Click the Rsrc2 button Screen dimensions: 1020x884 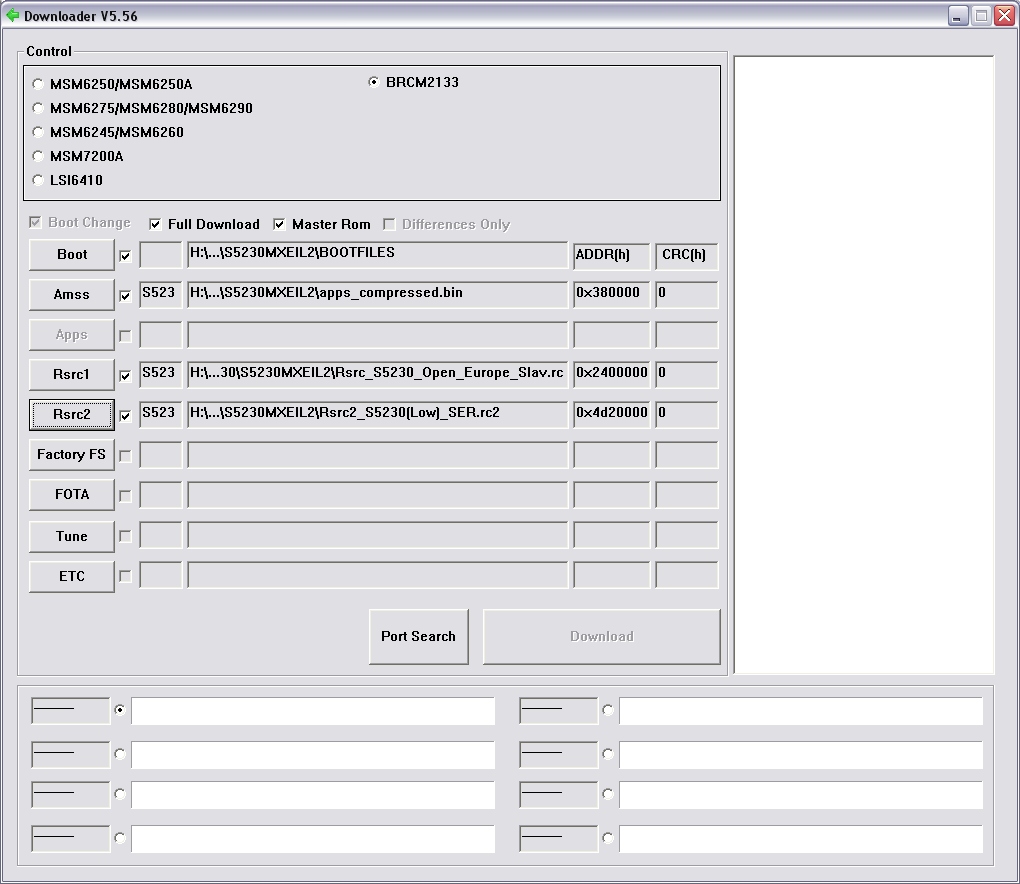pos(72,415)
